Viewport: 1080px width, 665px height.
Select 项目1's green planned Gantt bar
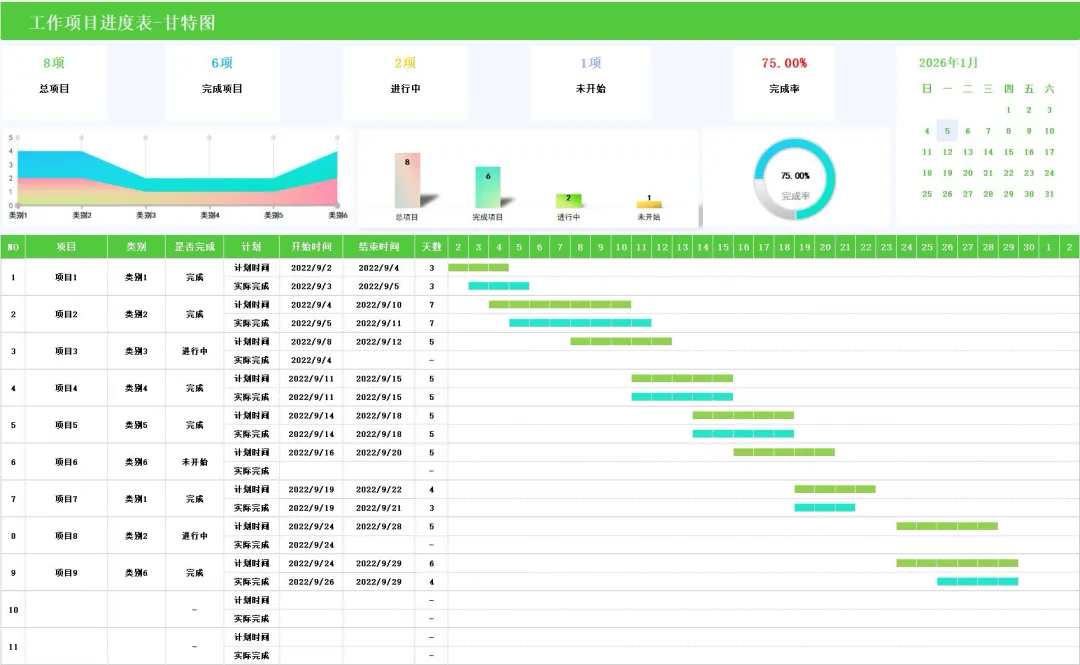click(x=479, y=267)
